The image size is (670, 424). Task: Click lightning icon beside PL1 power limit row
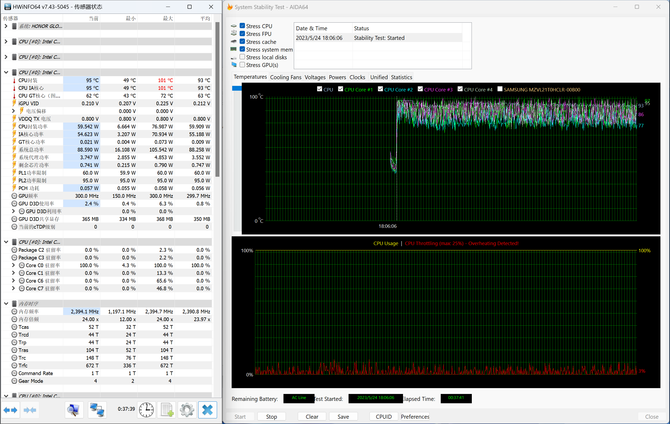coord(14,173)
